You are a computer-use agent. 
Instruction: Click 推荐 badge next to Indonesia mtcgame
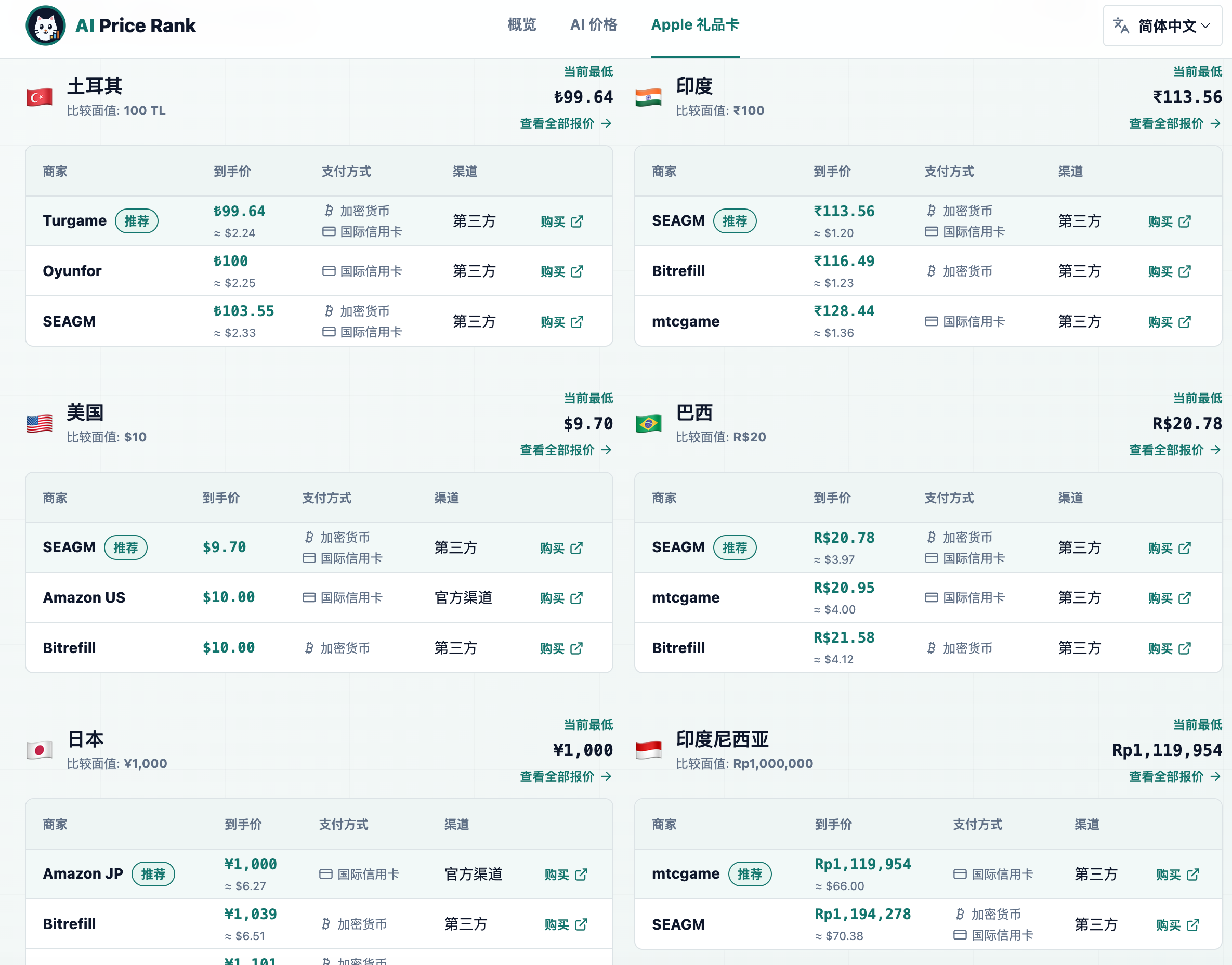[x=750, y=874]
